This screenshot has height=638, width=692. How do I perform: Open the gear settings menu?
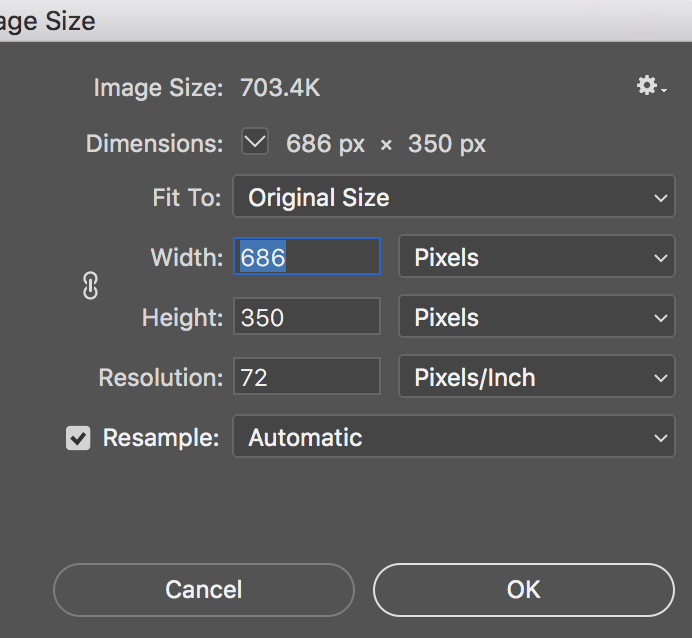[x=650, y=87]
